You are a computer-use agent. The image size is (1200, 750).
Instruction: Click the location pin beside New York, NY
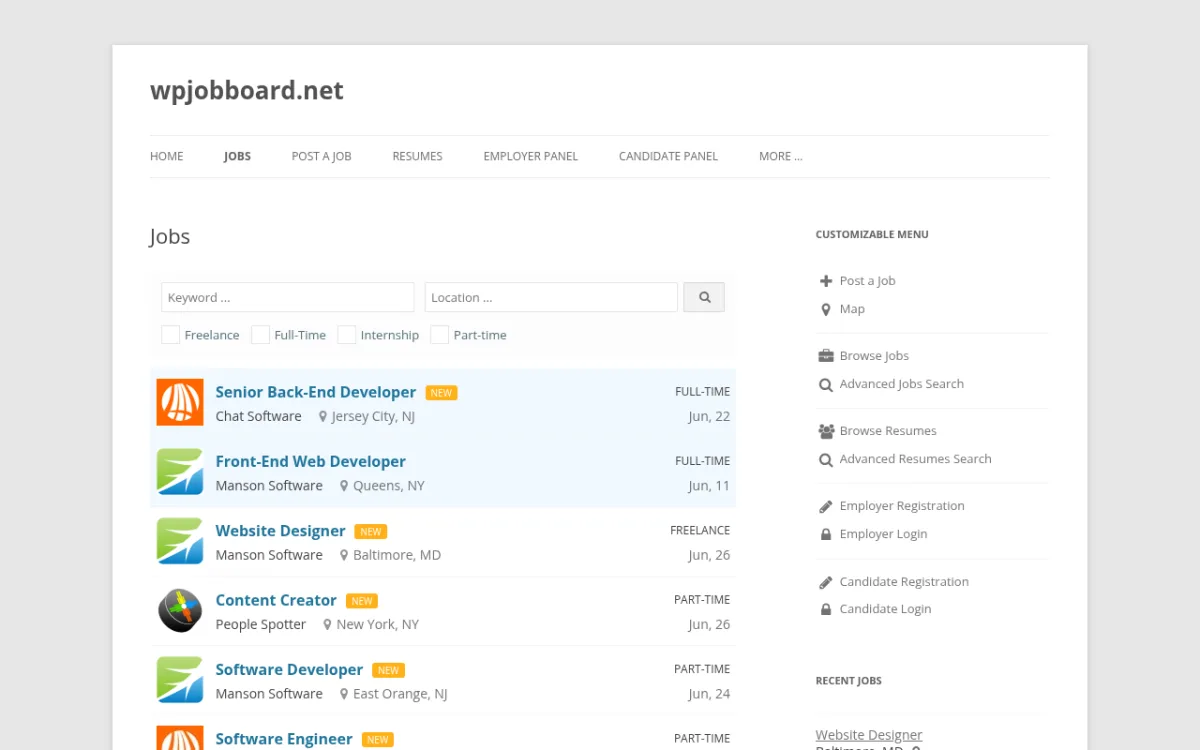pos(327,625)
